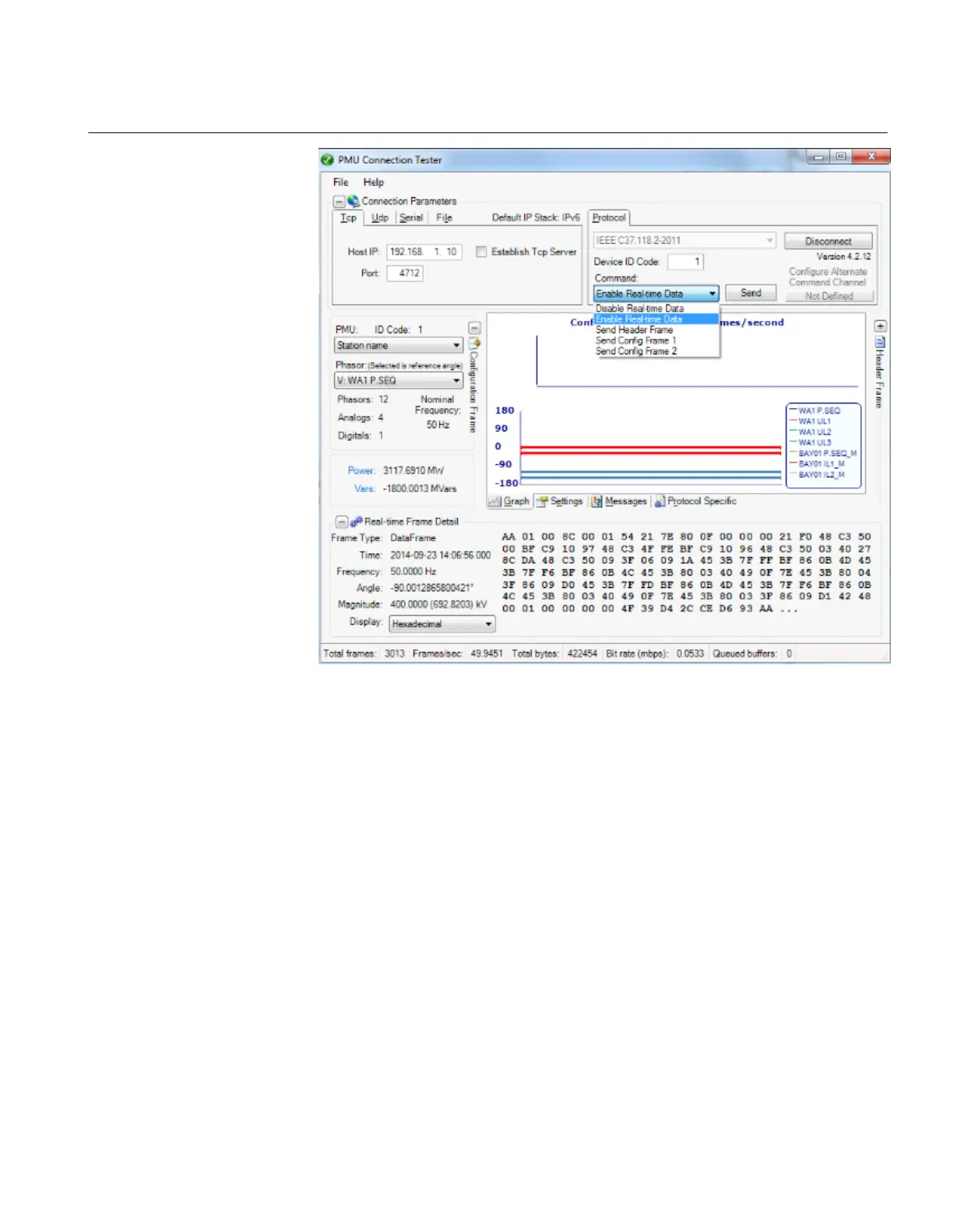The width and height of the screenshot is (954, 1232).
Task: Switch to the Tcp tab
Action: point(348,218)
